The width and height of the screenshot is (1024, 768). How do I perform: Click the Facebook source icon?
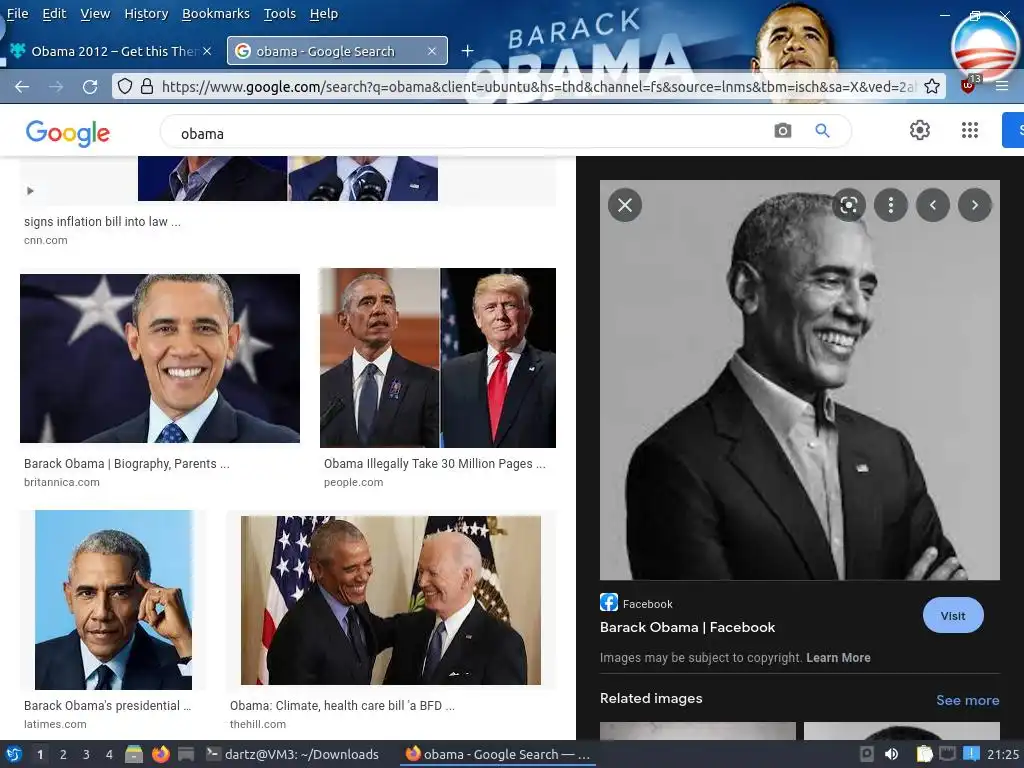coord(609,602)
